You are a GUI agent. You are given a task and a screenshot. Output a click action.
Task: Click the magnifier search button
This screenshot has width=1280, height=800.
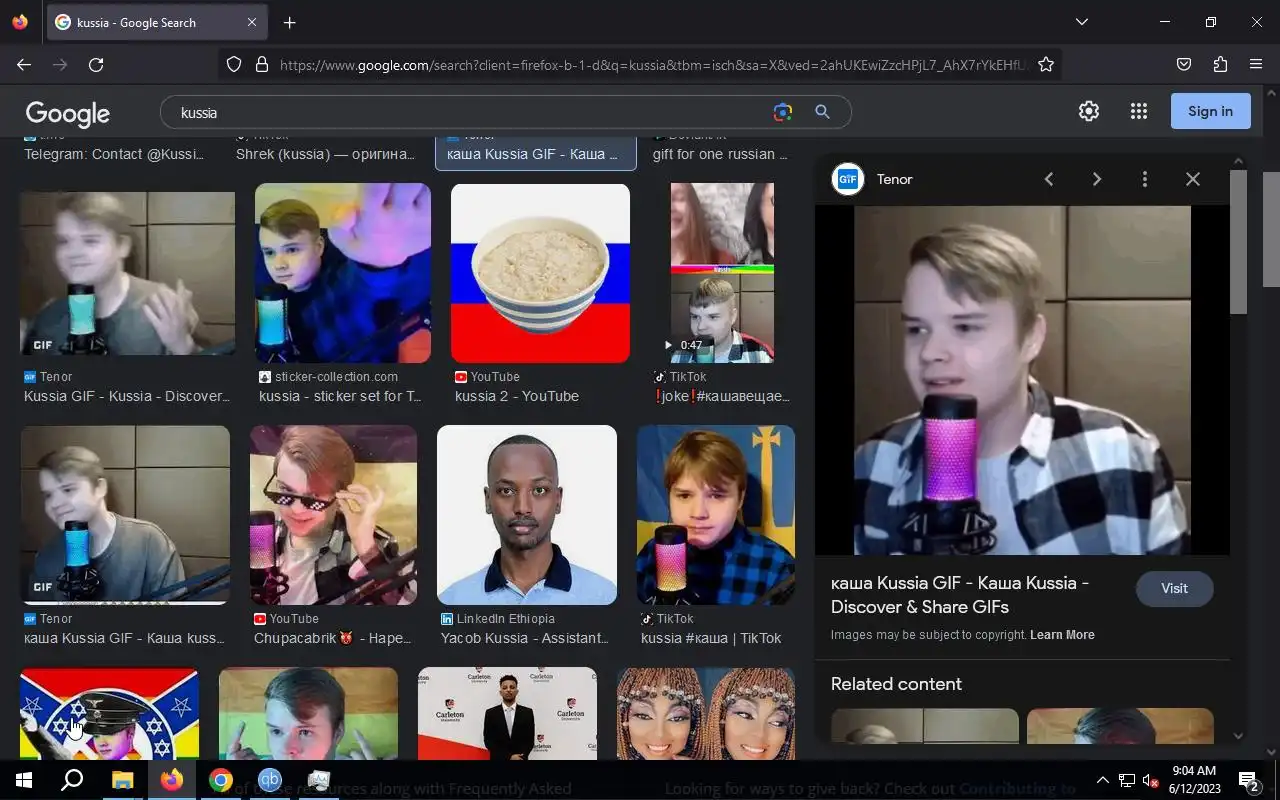[x=822, y=112]
